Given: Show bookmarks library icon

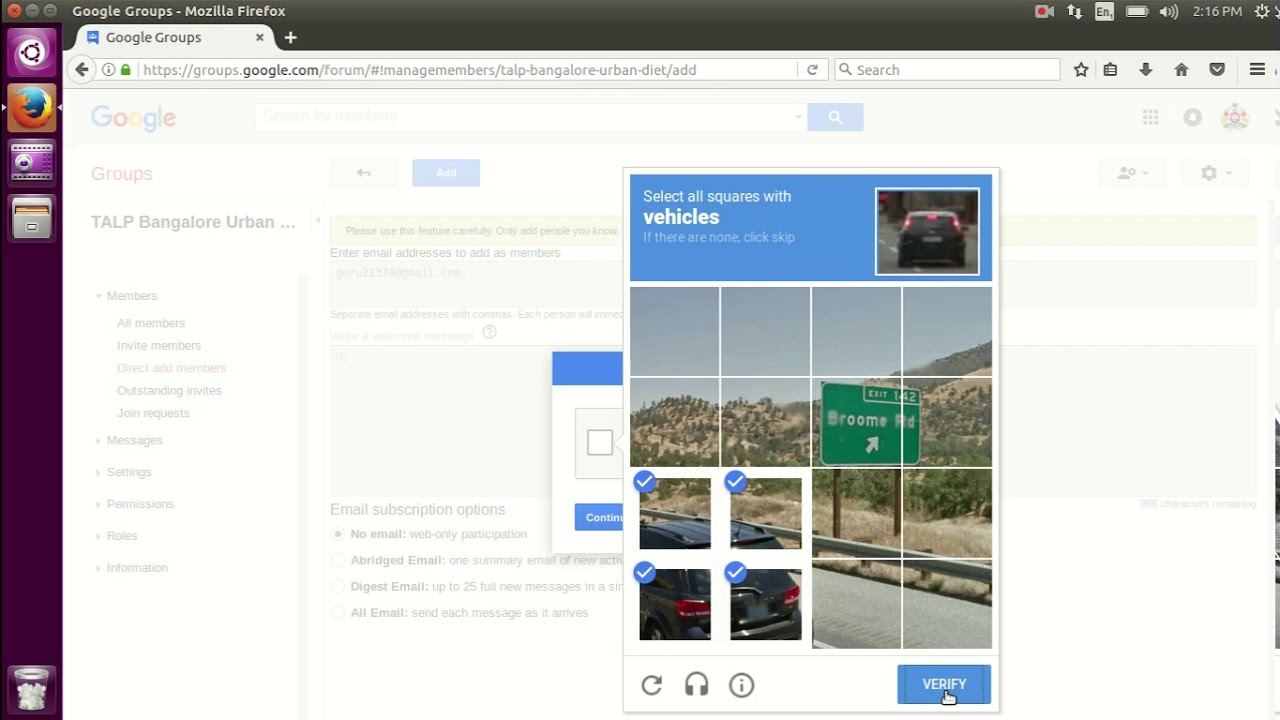Looking at the screenshot, I should point(1110,70).
